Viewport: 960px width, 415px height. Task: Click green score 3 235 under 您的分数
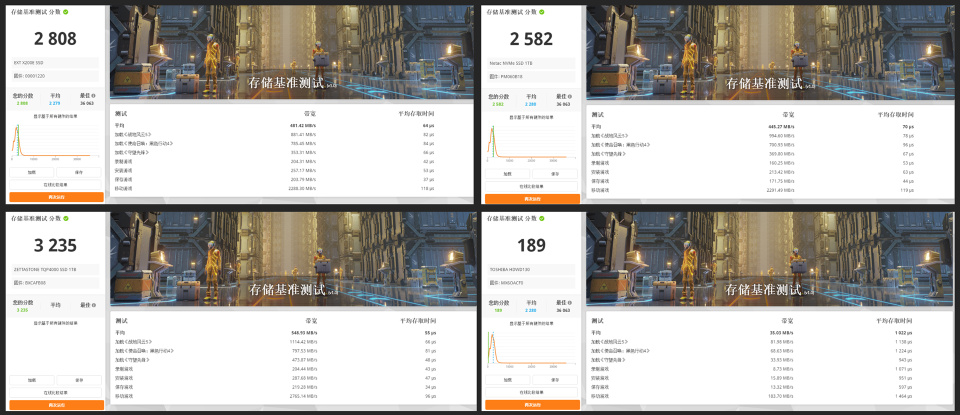[23, 310]
